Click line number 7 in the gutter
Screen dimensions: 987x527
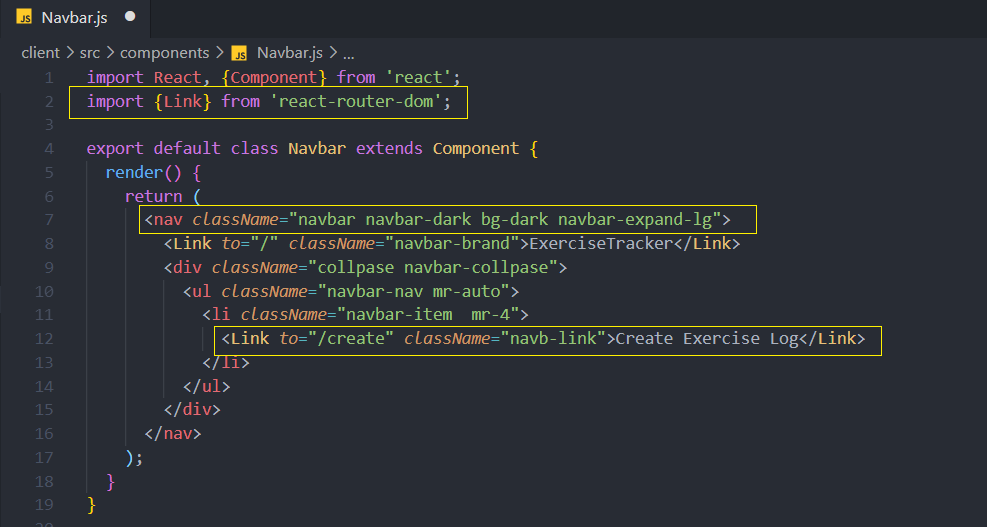point(48,220)
